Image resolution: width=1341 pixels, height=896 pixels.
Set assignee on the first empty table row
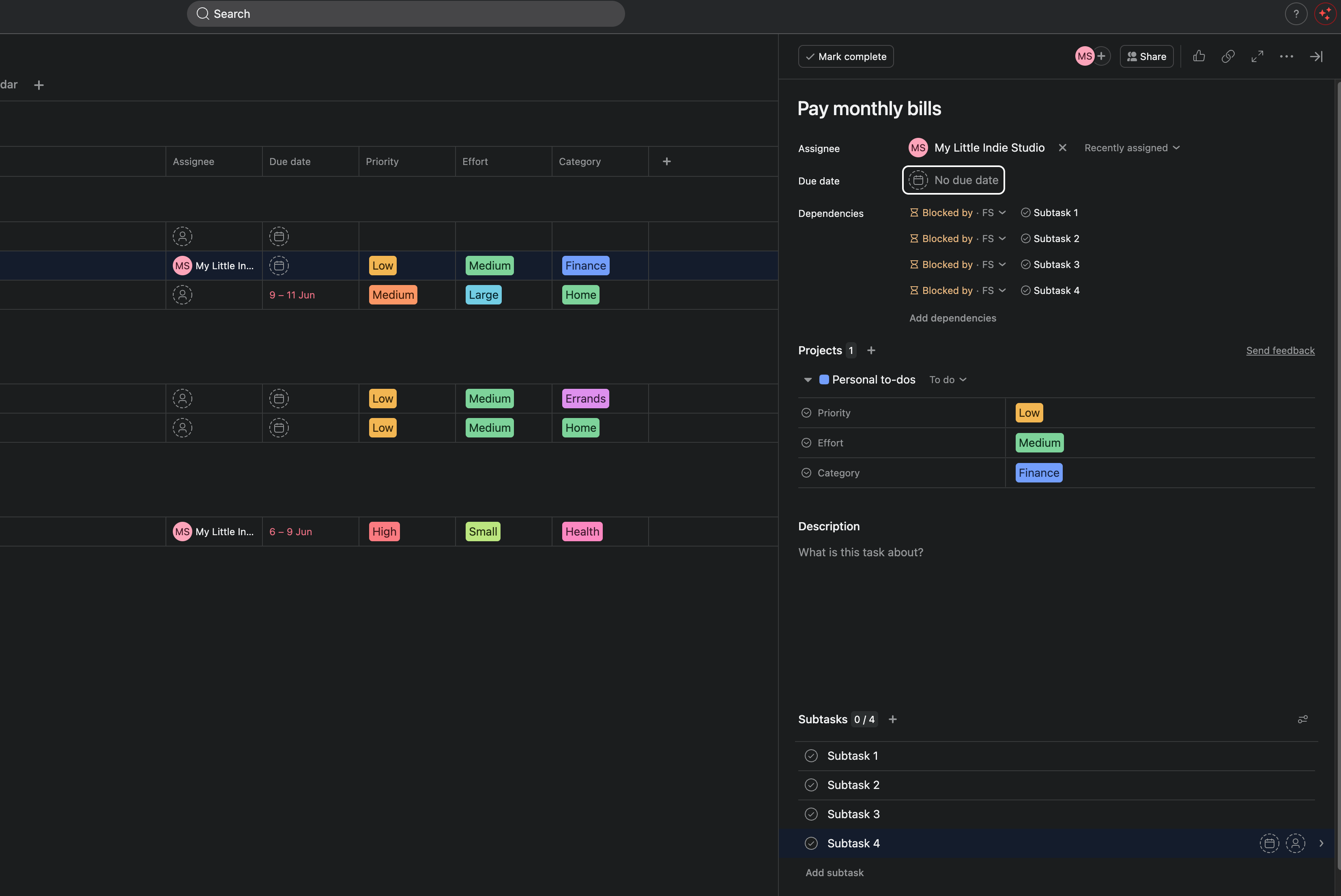(x=183, y=236)
